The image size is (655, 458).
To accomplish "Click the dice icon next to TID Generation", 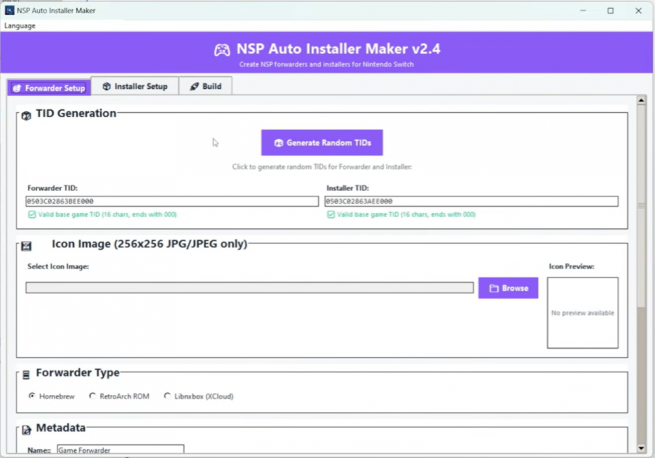I will tap(26, 115).
